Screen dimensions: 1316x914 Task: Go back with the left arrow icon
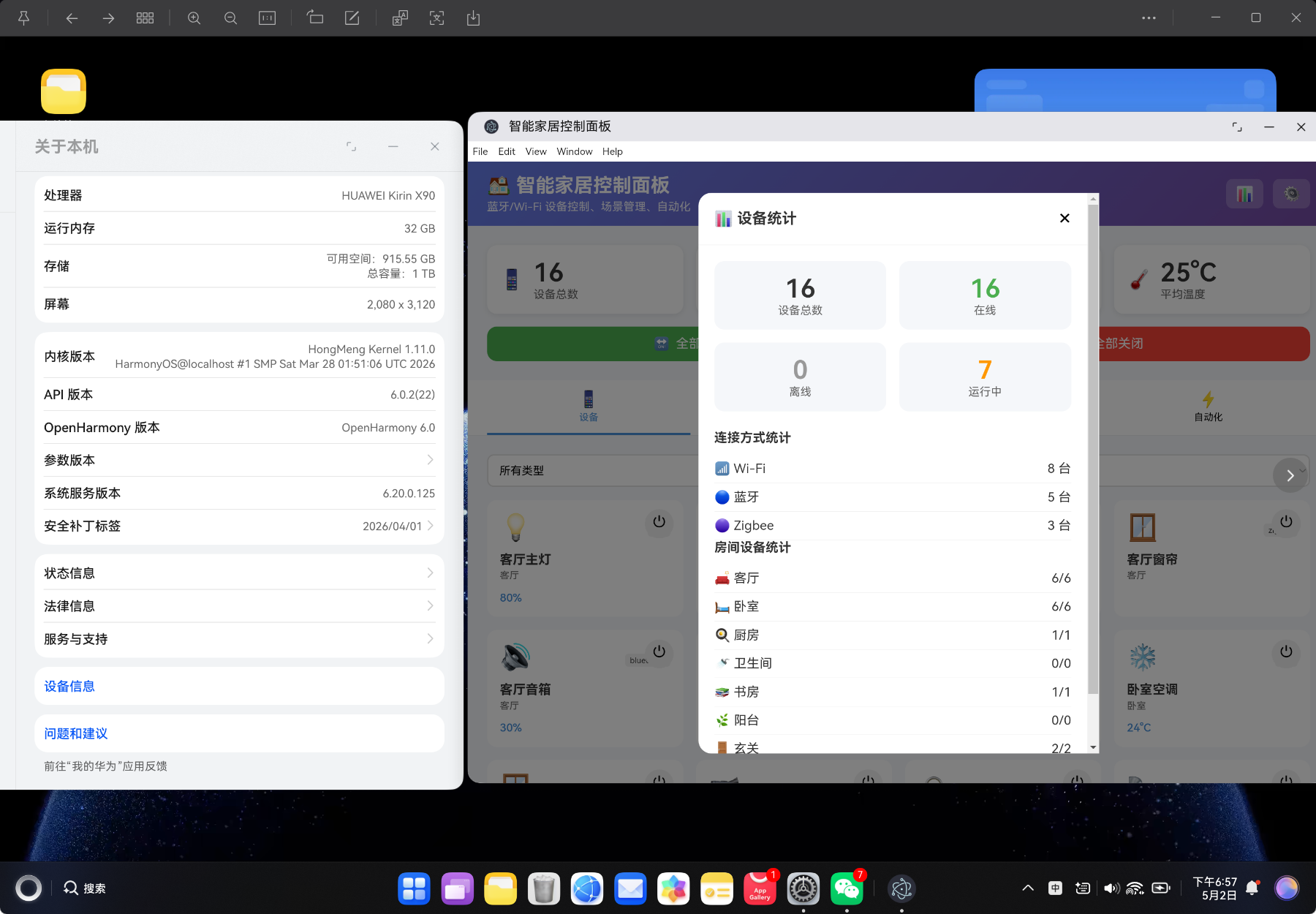coord(72,18)
